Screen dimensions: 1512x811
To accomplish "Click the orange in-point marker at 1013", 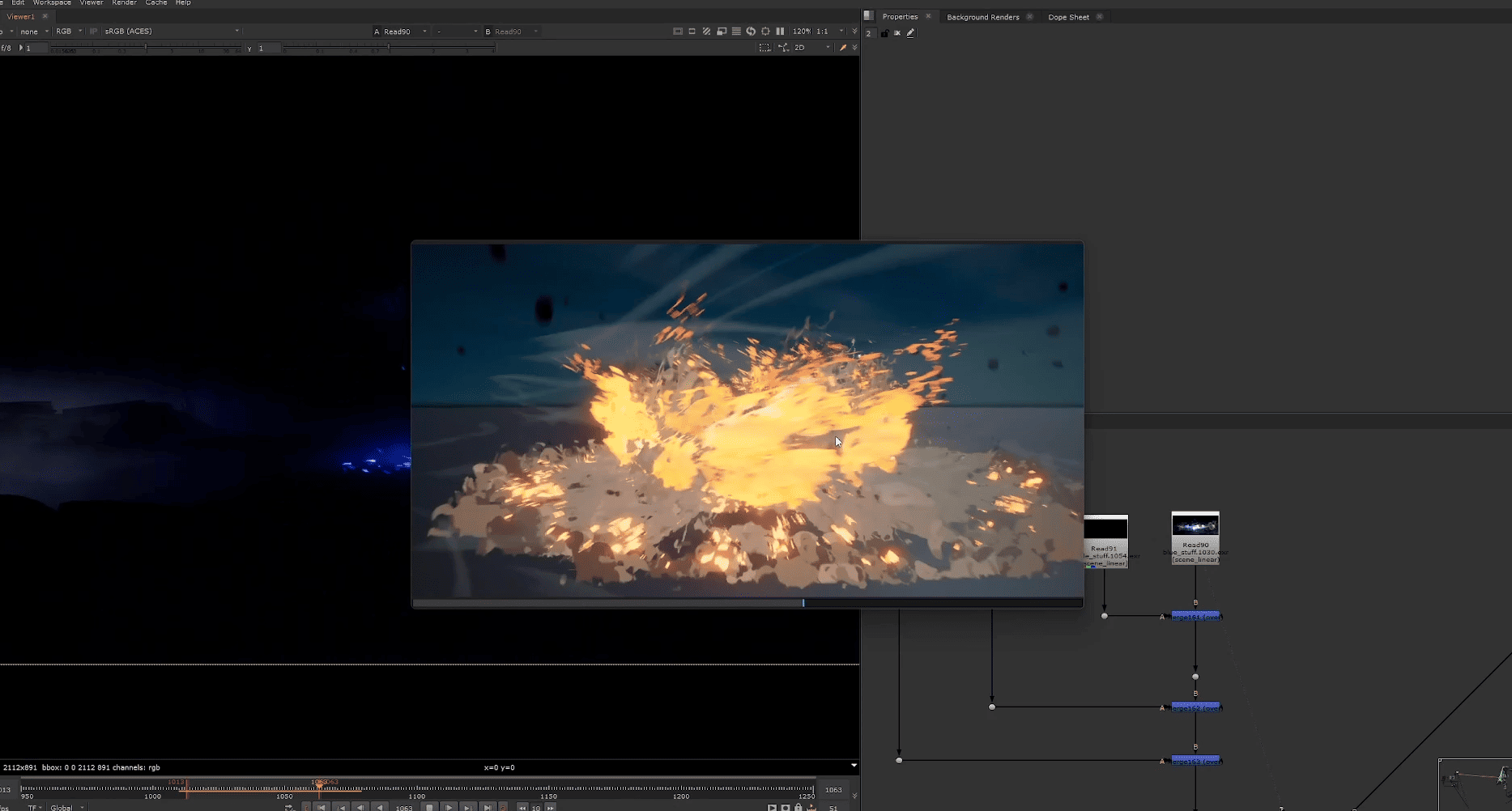I will click(186, 788).
